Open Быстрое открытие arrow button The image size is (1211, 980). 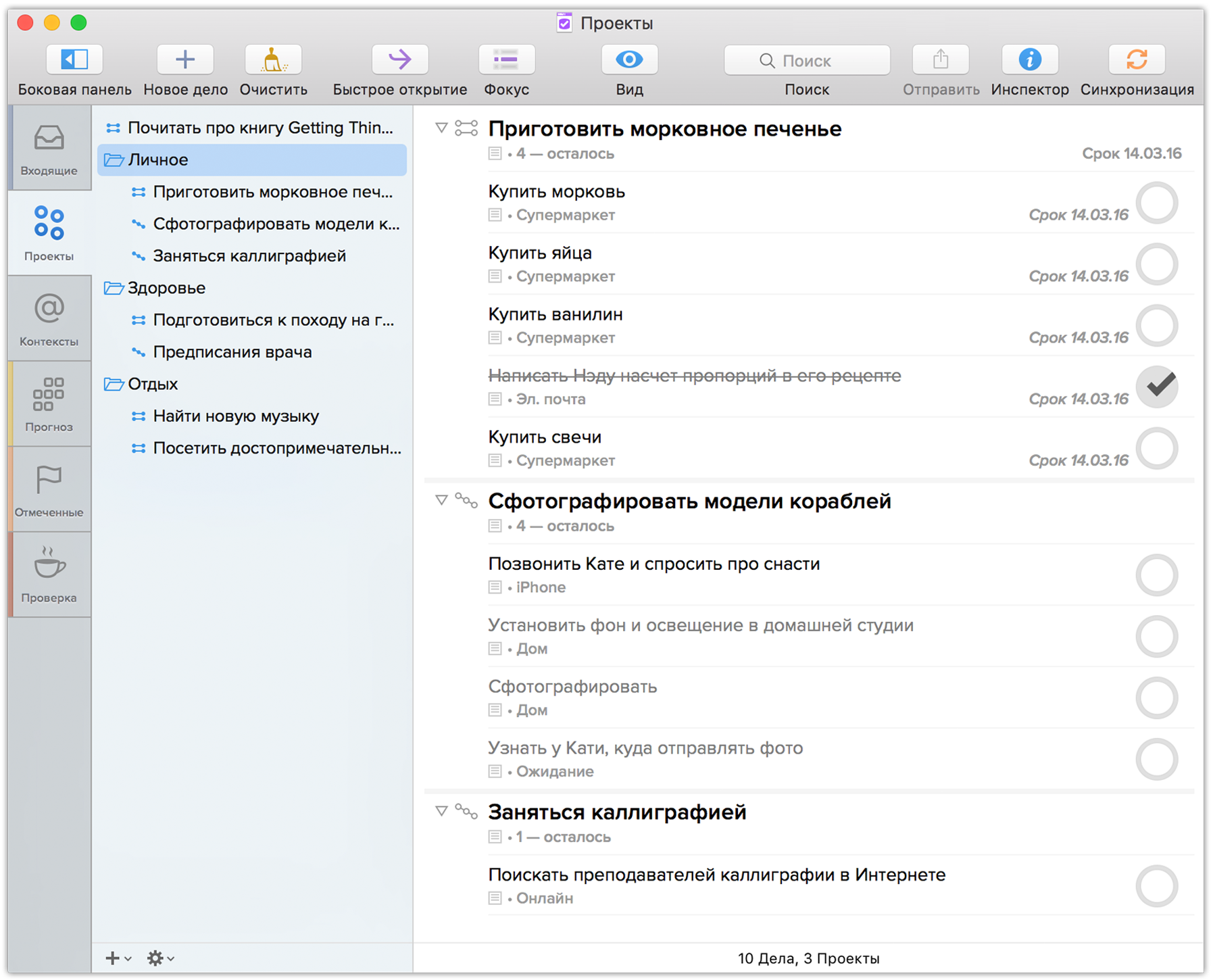click(x=400, y=60)
